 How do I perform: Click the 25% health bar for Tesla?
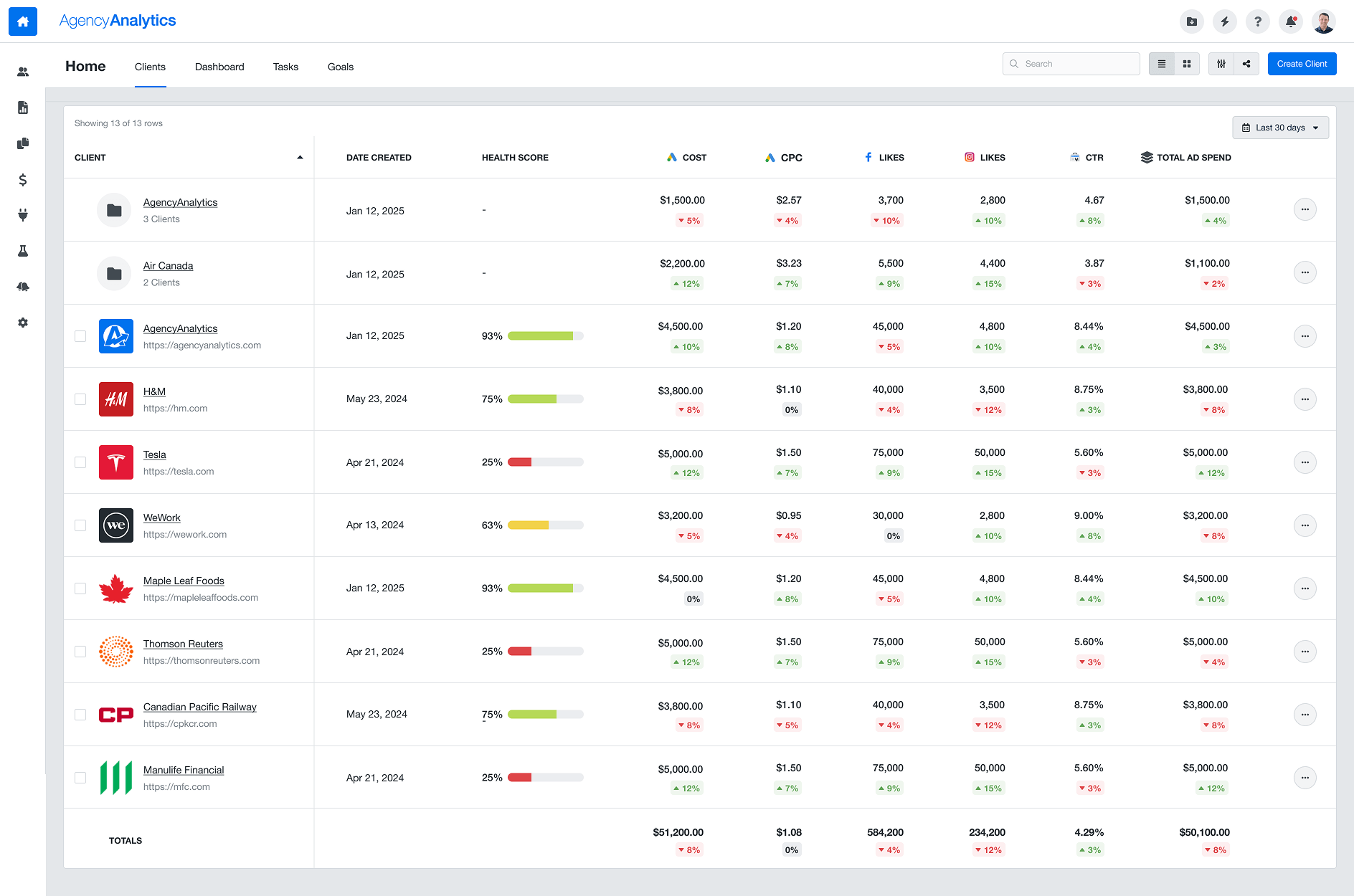point(546,462)
